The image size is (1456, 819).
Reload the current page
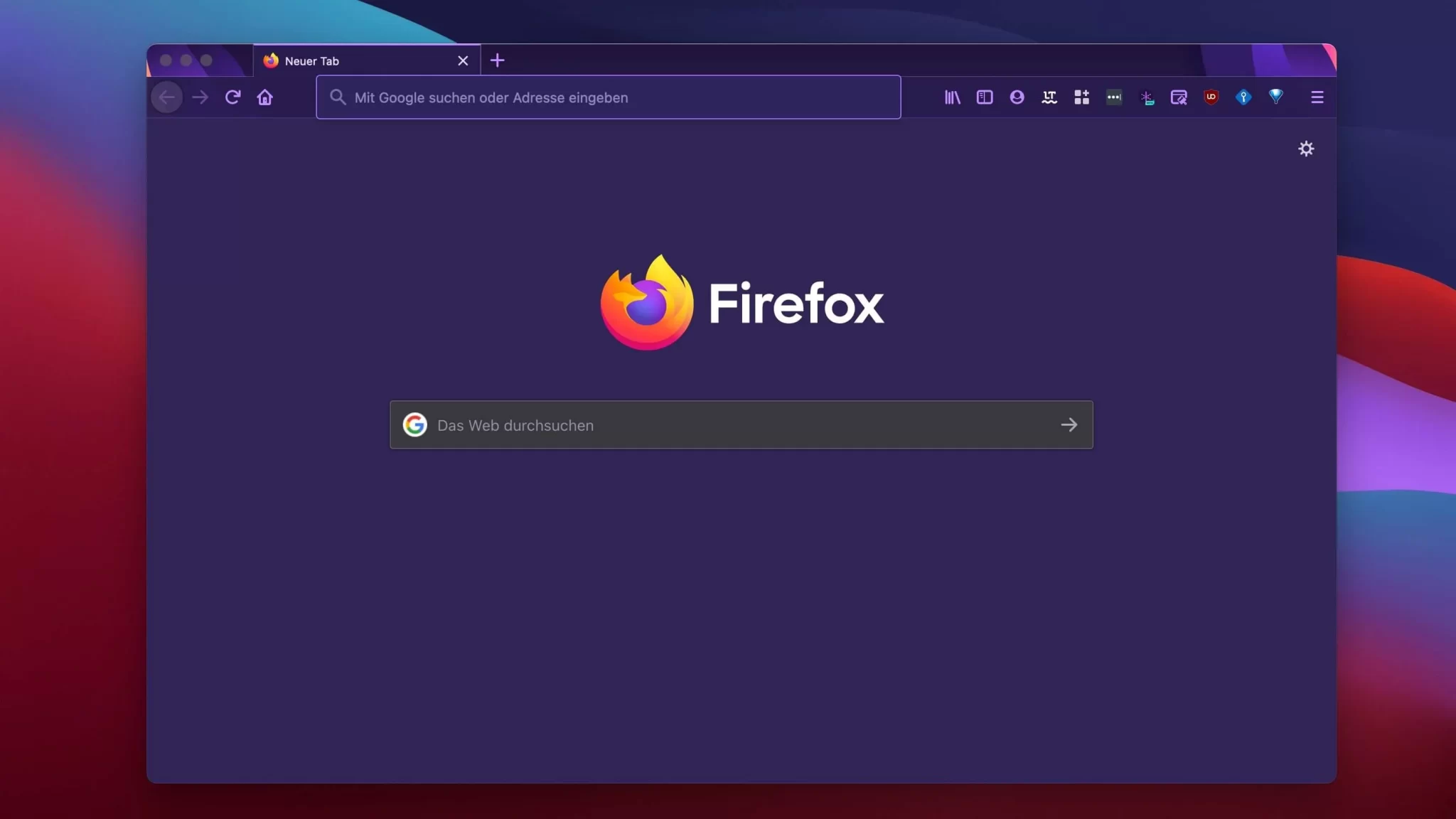point(232,97)
